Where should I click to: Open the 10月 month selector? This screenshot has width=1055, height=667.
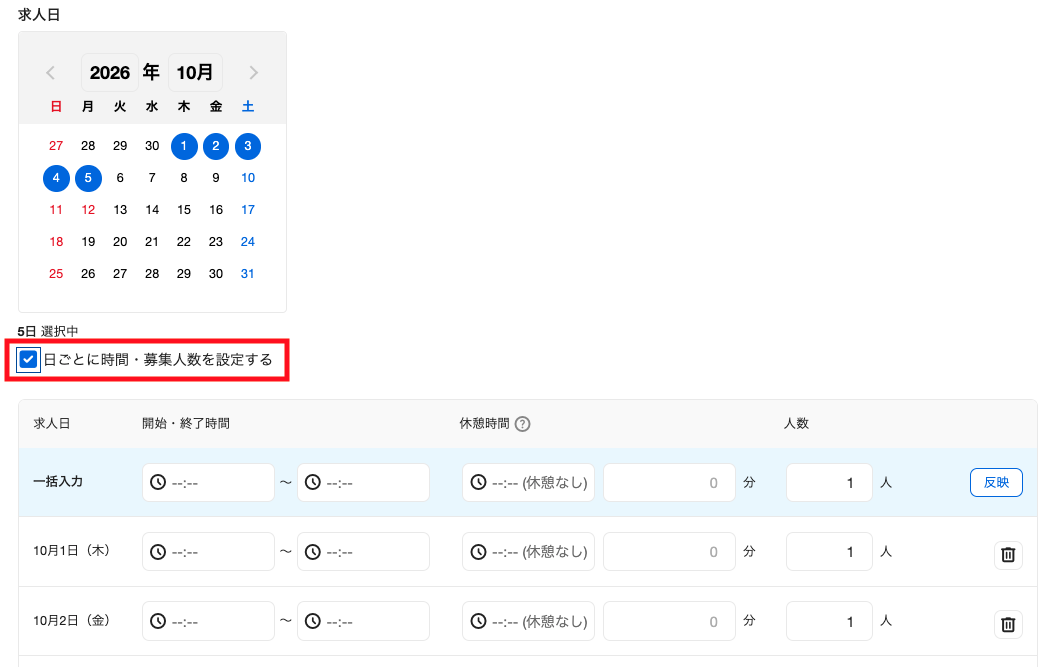[195, 73]
